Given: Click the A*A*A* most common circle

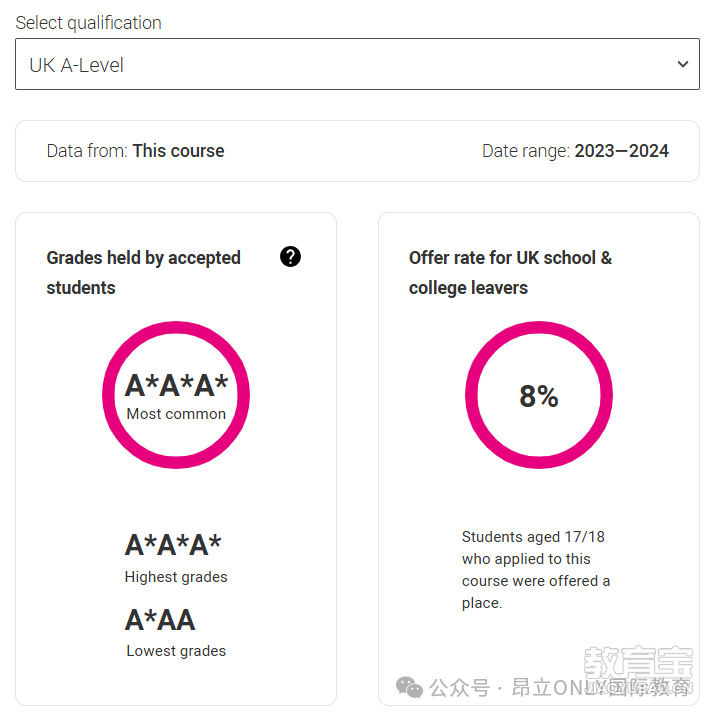Looking at the screenshot, I should point(176,395).
